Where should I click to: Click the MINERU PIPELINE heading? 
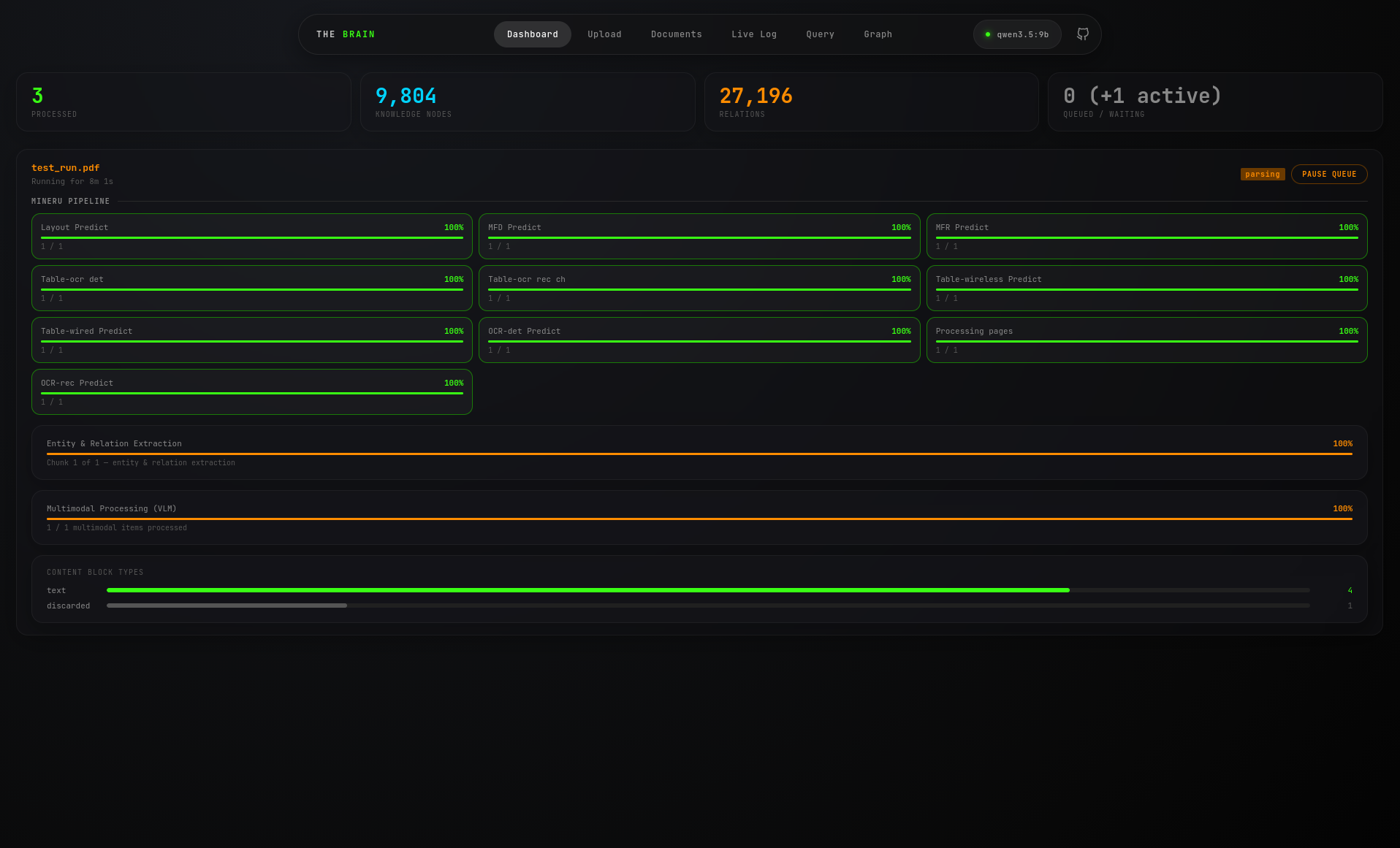click(x=71, y=201)
